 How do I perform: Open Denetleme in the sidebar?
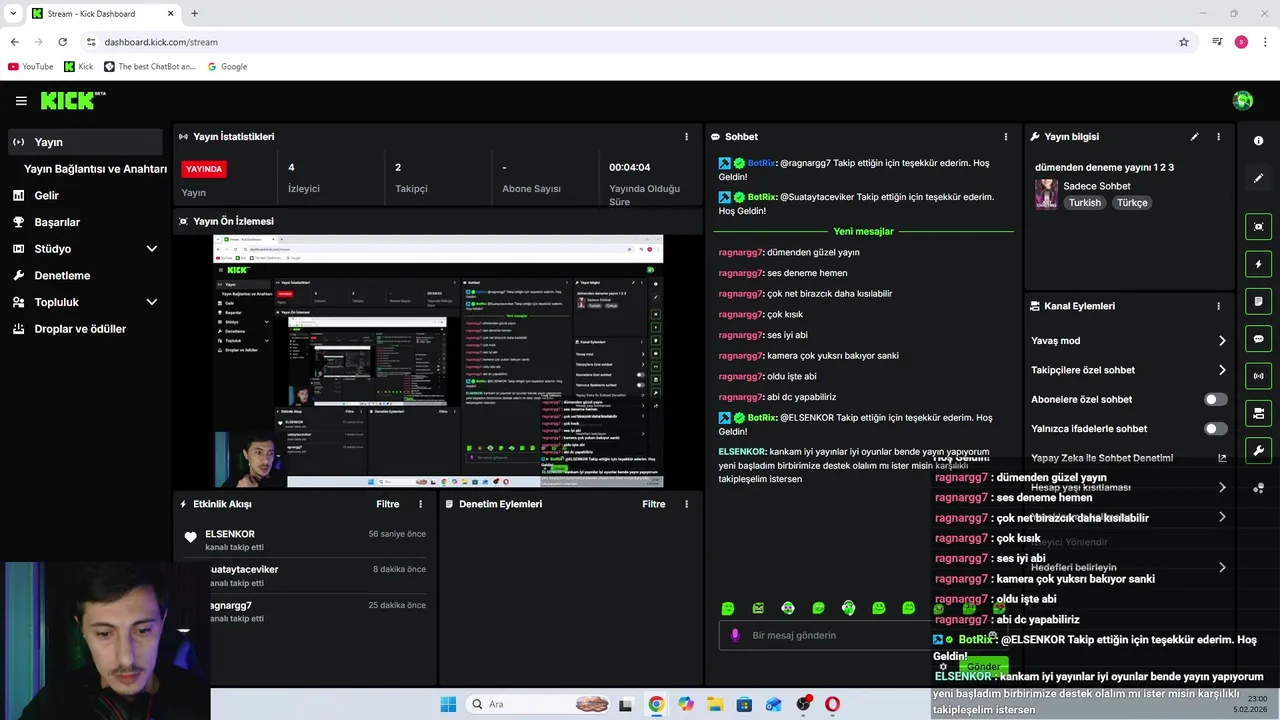(x=85, y=275)
